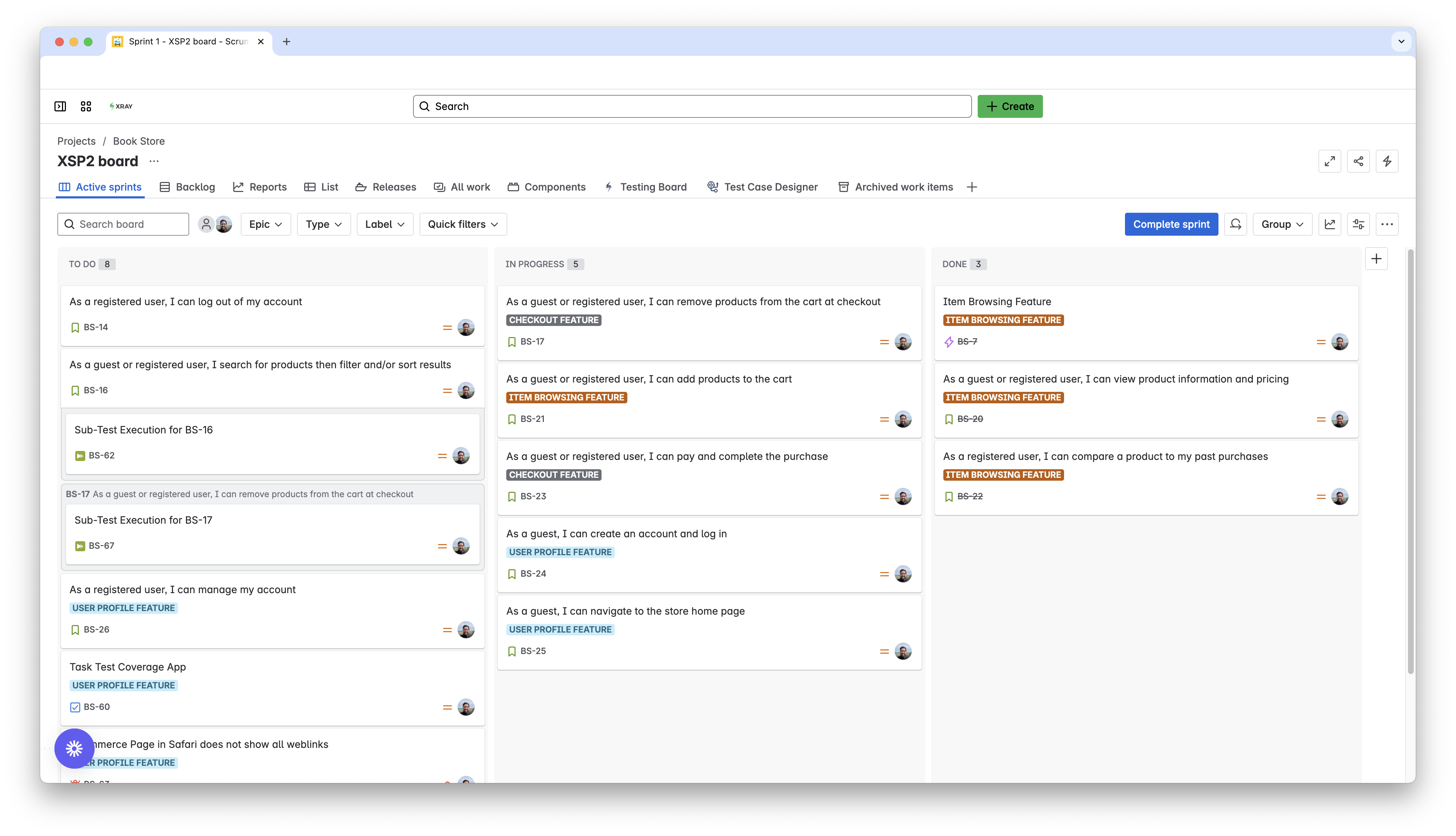The width and height of the screenshot is (1456, 836).
Task: Filter by unassigned avatar icon
Action: coord(206,224)
